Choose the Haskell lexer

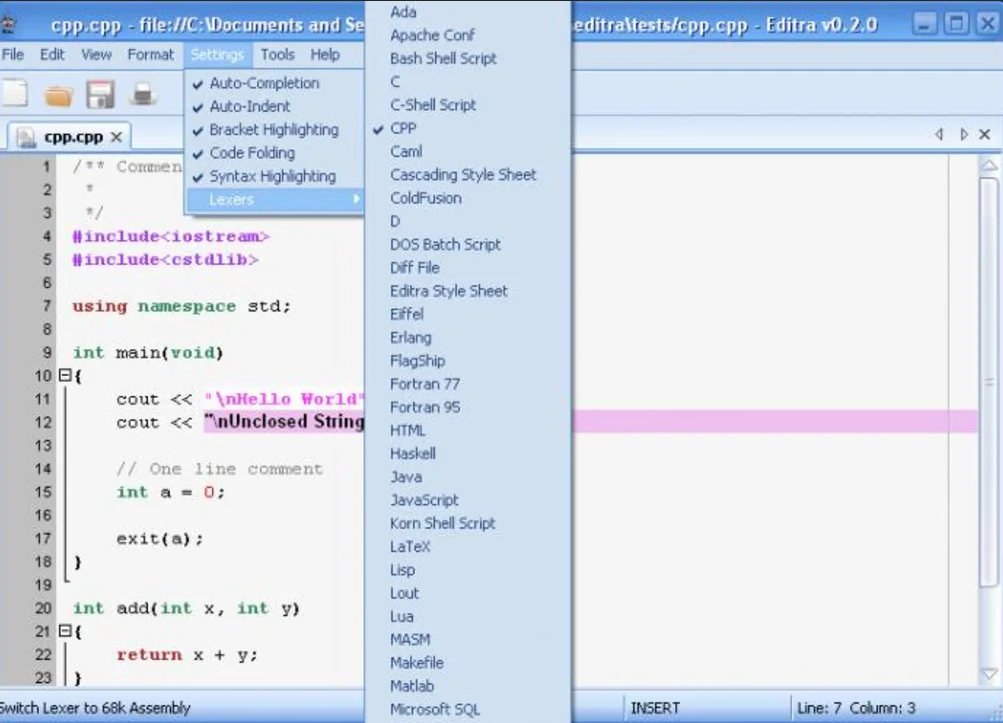(x=468, y=454)
